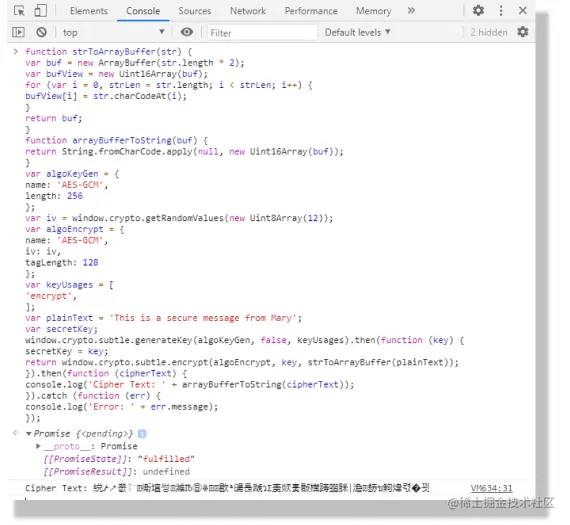The width and height of the screenshot is (570, 525).
Task: Click the [[PromiseState]] "fulfilled" row
Action: pyautogui.click(x=119, y=459)
